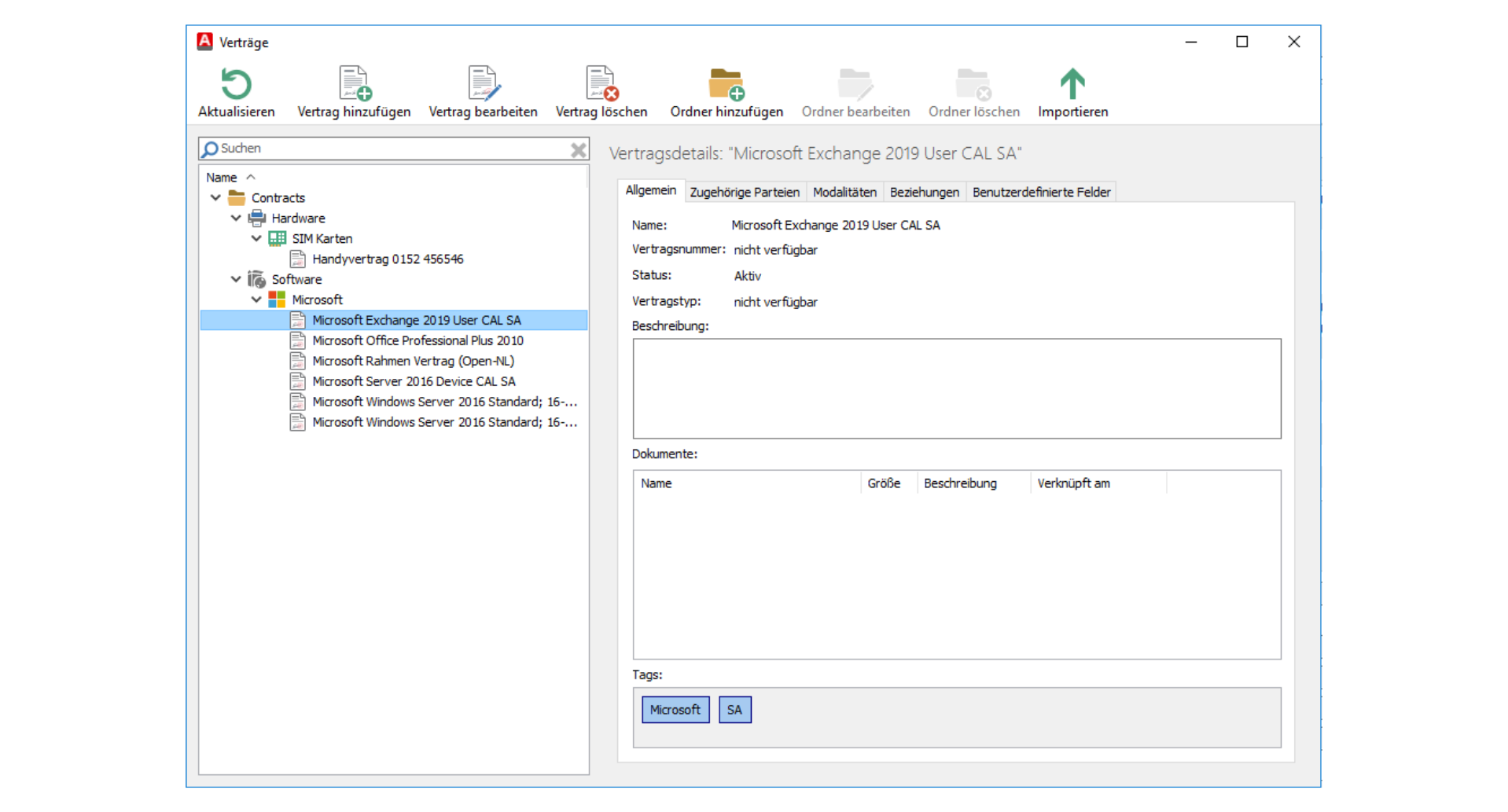Switch to the Allgemein tab
Image resolution: width=1508 pixels, height=812 pixels.
click(x=651, y=190)
